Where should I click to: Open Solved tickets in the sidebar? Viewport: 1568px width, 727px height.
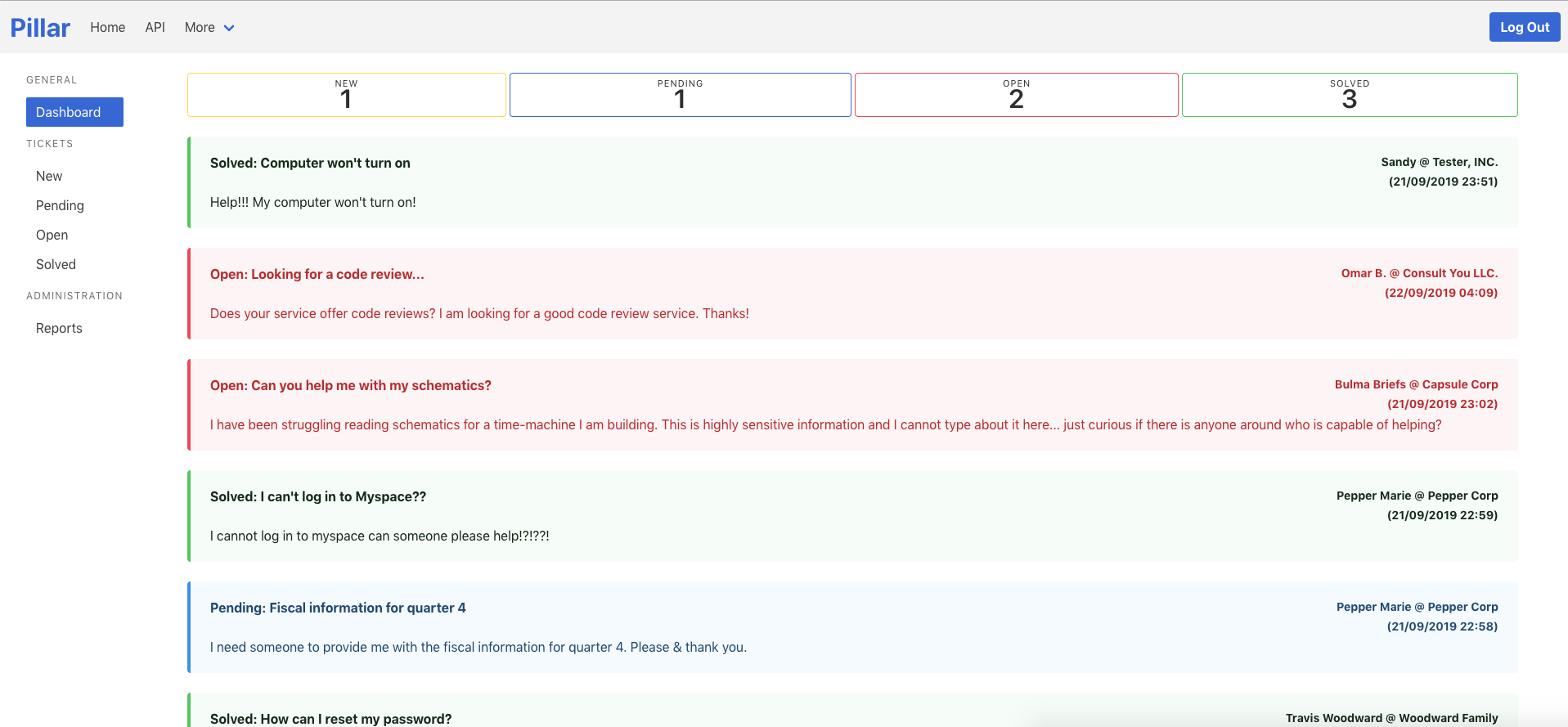56,264
